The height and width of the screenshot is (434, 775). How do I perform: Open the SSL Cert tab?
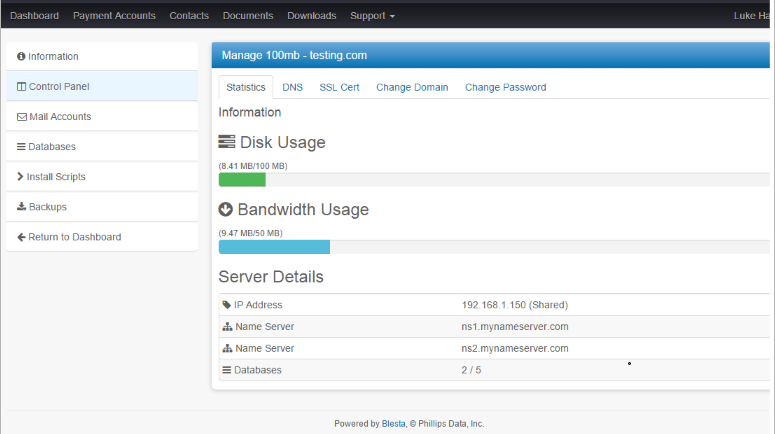[x=339, y=87]
